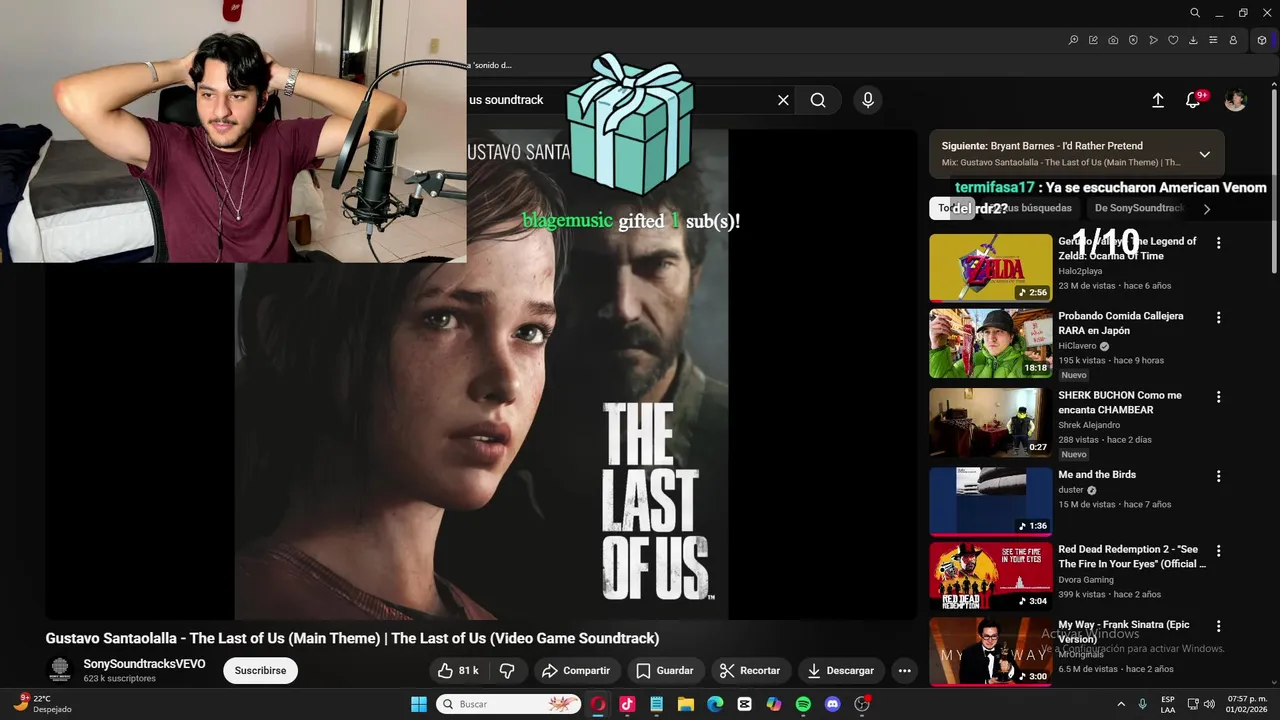Open the YouTube account avatar menu
This screenshot has height=720, width=1280.
pyautogui.click(x=1236, y=100)
